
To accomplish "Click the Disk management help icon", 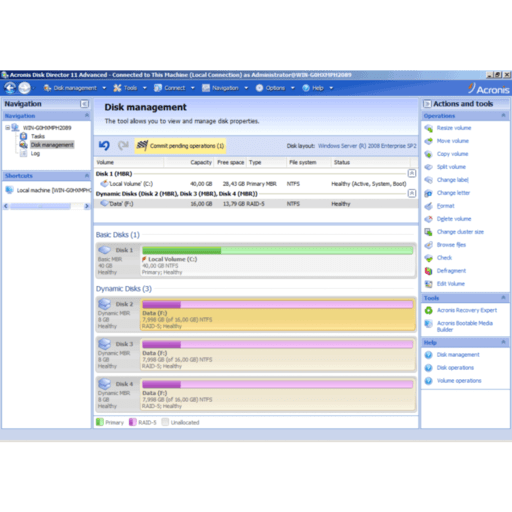I will [x=428, y=355].
